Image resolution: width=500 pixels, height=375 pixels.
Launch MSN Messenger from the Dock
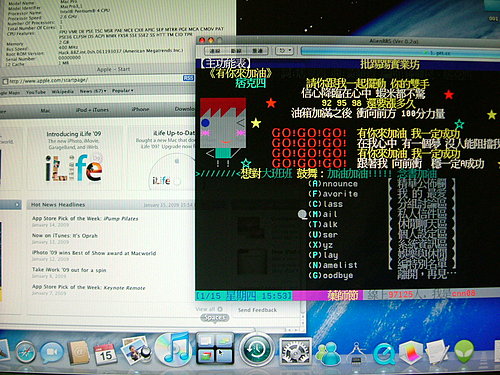(x=328, y=353)
